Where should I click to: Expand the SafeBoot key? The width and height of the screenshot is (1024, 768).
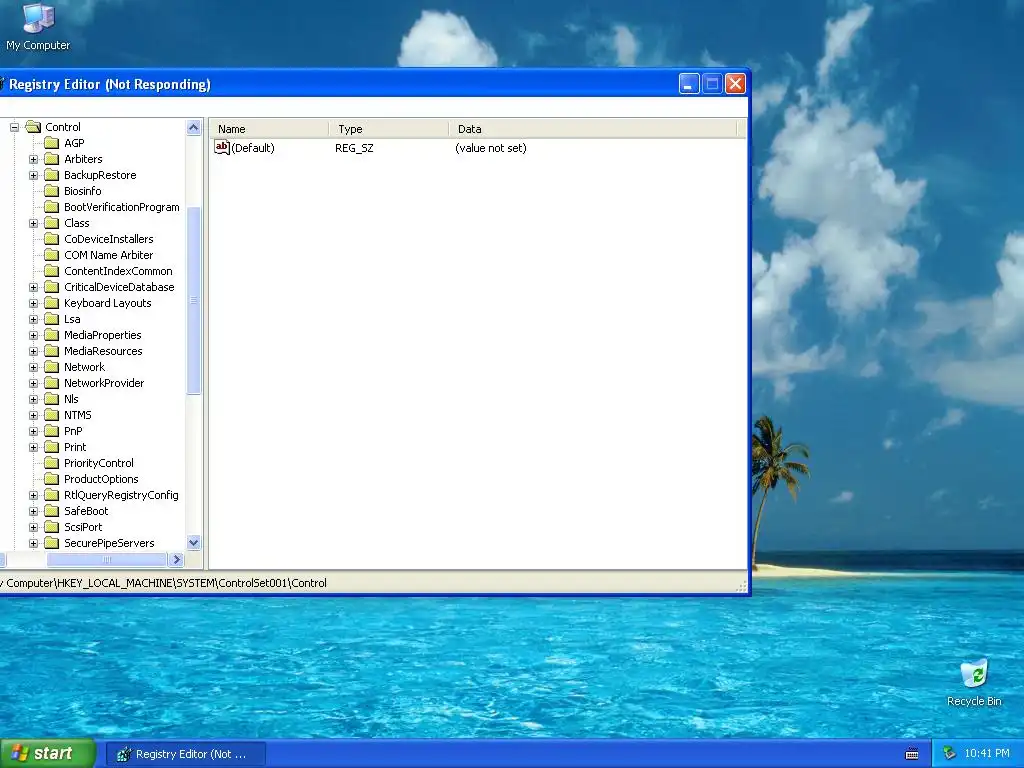(x=33, y=511)
